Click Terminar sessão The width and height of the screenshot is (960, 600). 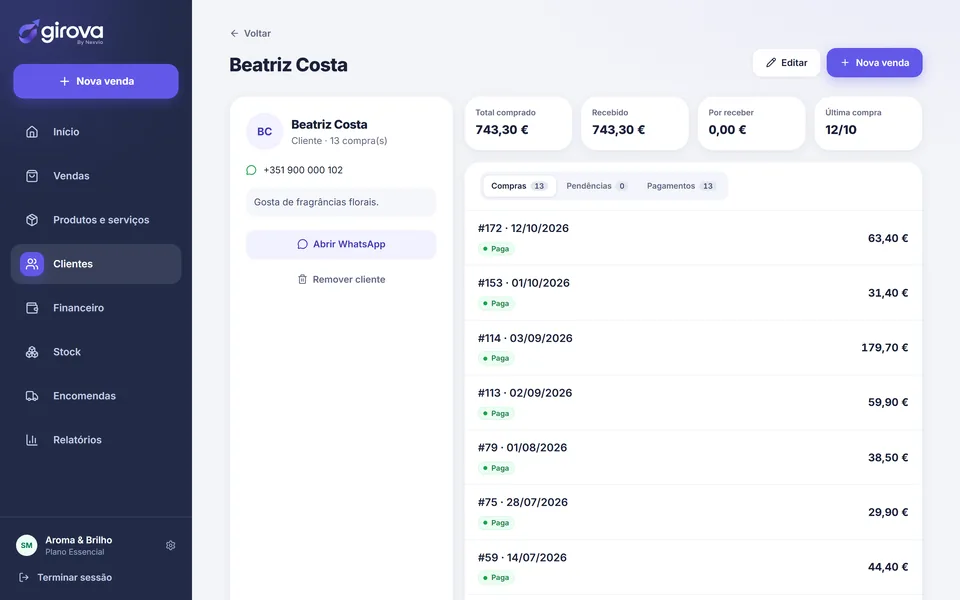(66, 577)
